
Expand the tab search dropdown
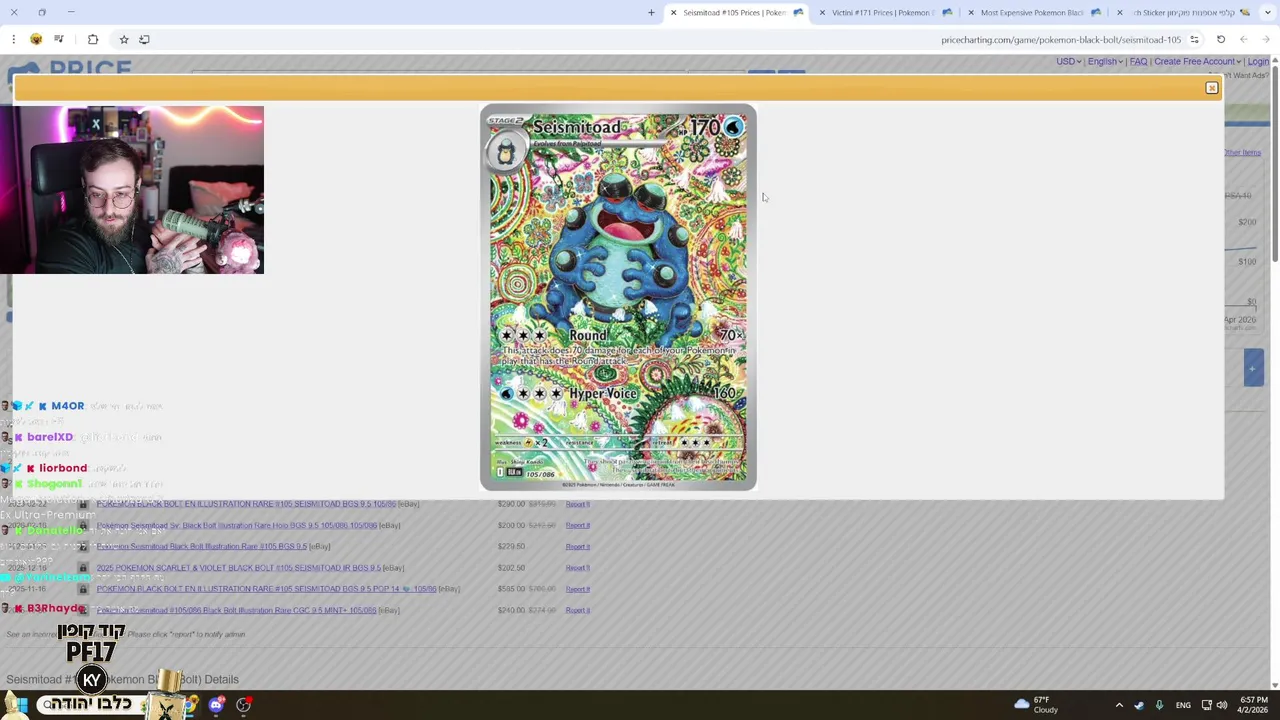click(1266, 13)
